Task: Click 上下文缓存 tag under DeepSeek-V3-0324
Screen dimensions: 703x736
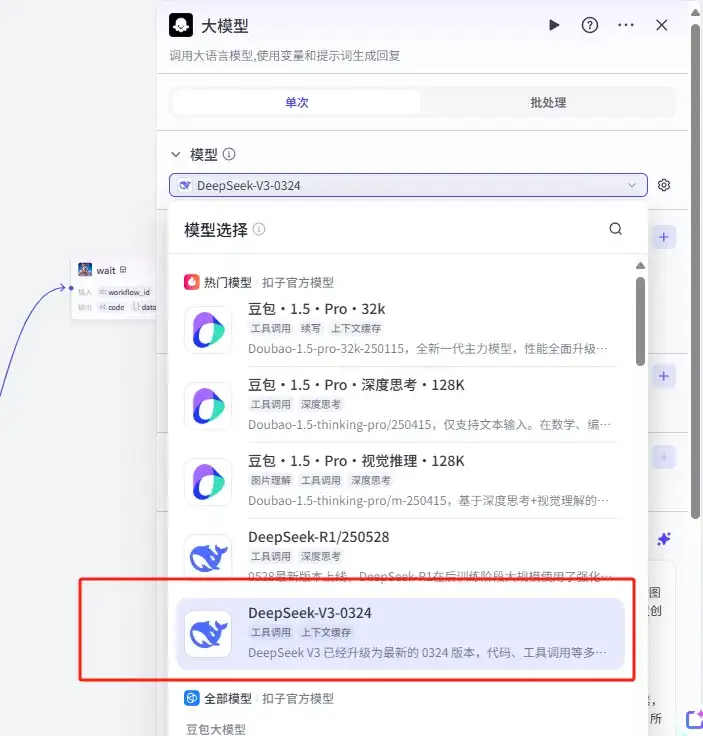Action: [326, 632]
